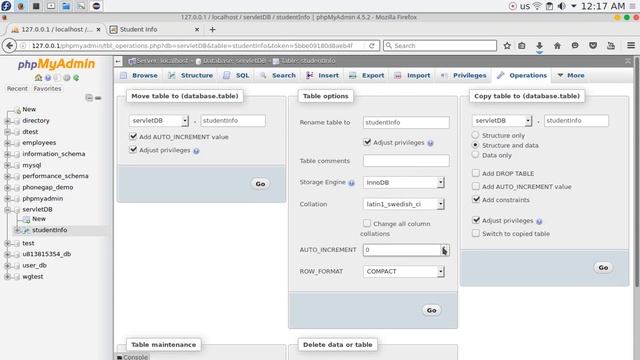
Task: Click the Structure tab icon
Action: 172,76
